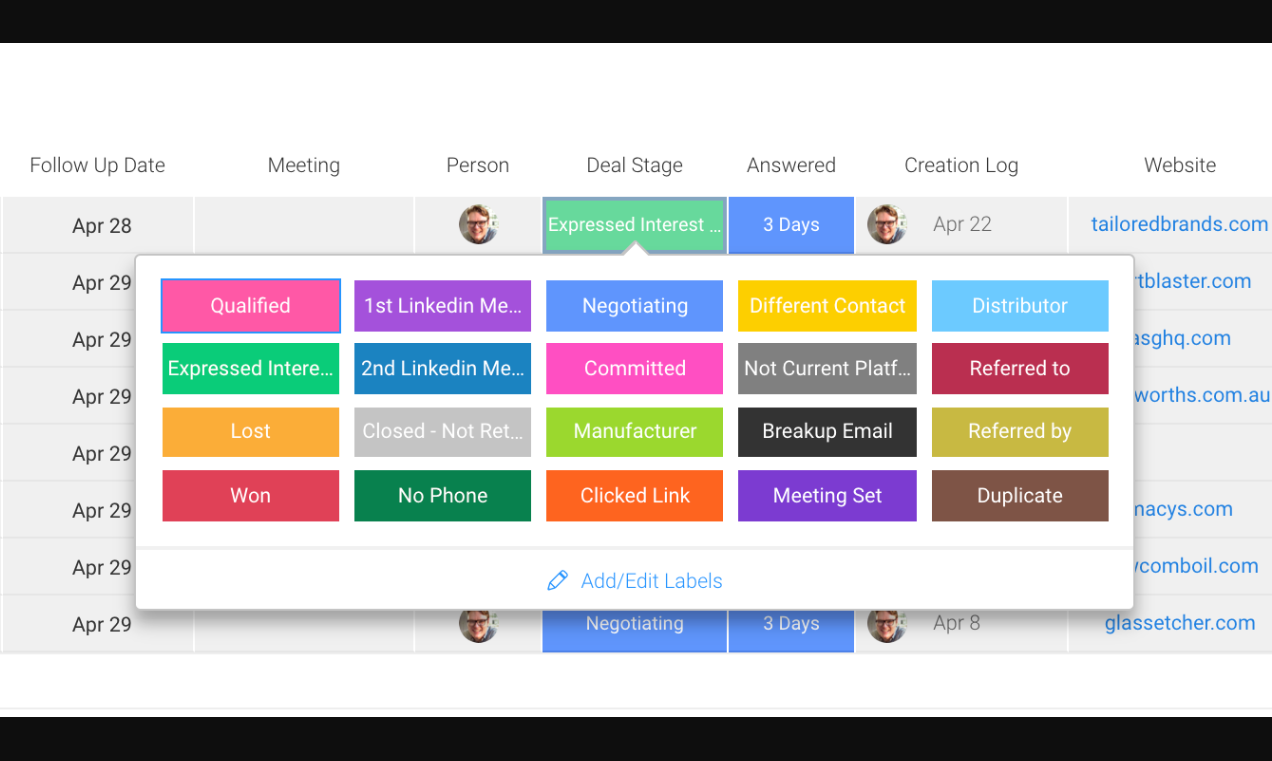Click the Deal Stage column header
The width and height of the screenshot is (1272, 761).
pyautogui.click(x=635, y=165)
